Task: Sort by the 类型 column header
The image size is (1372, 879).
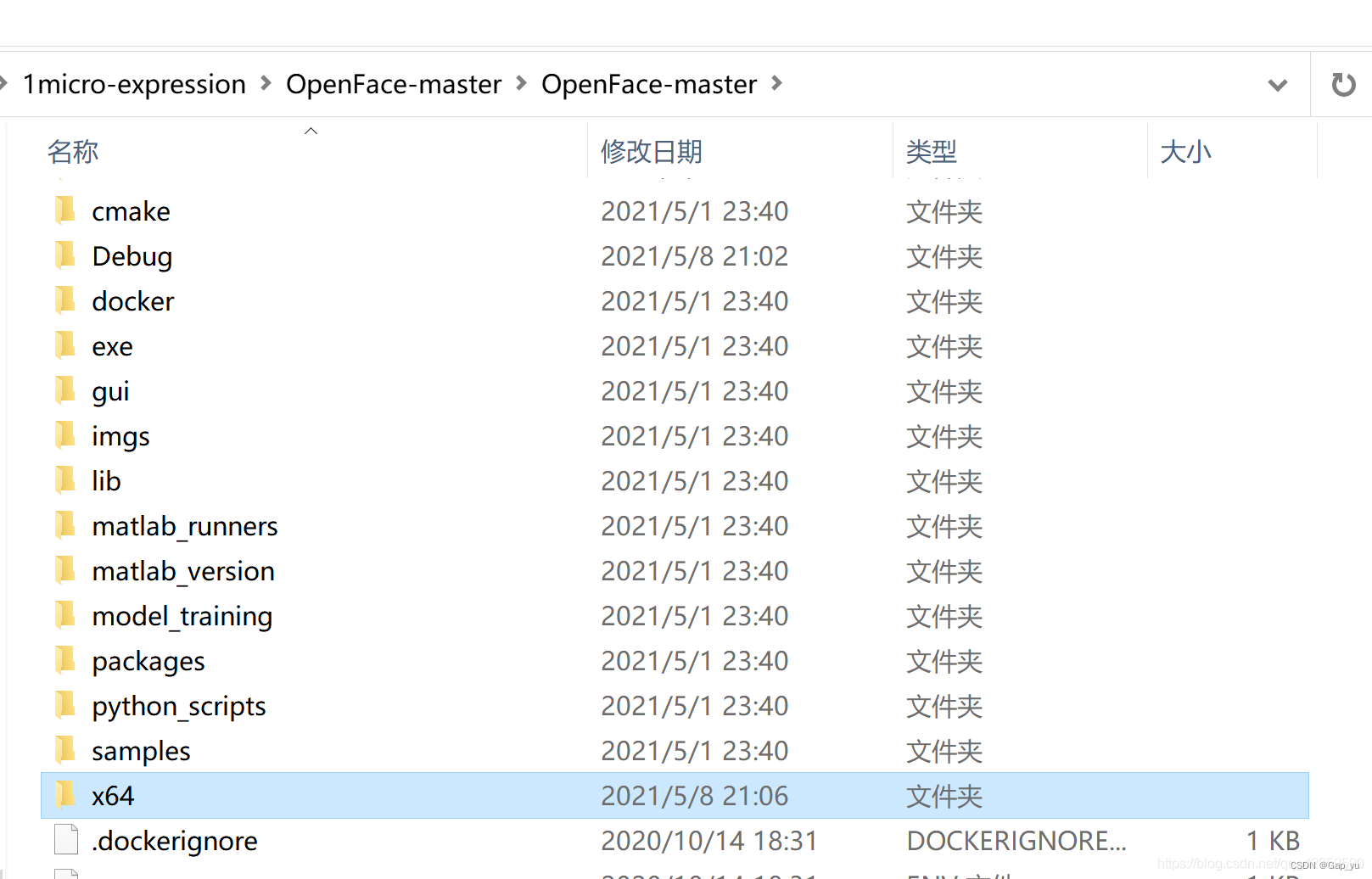Action: pyautogui.click(x=932, y=152)
